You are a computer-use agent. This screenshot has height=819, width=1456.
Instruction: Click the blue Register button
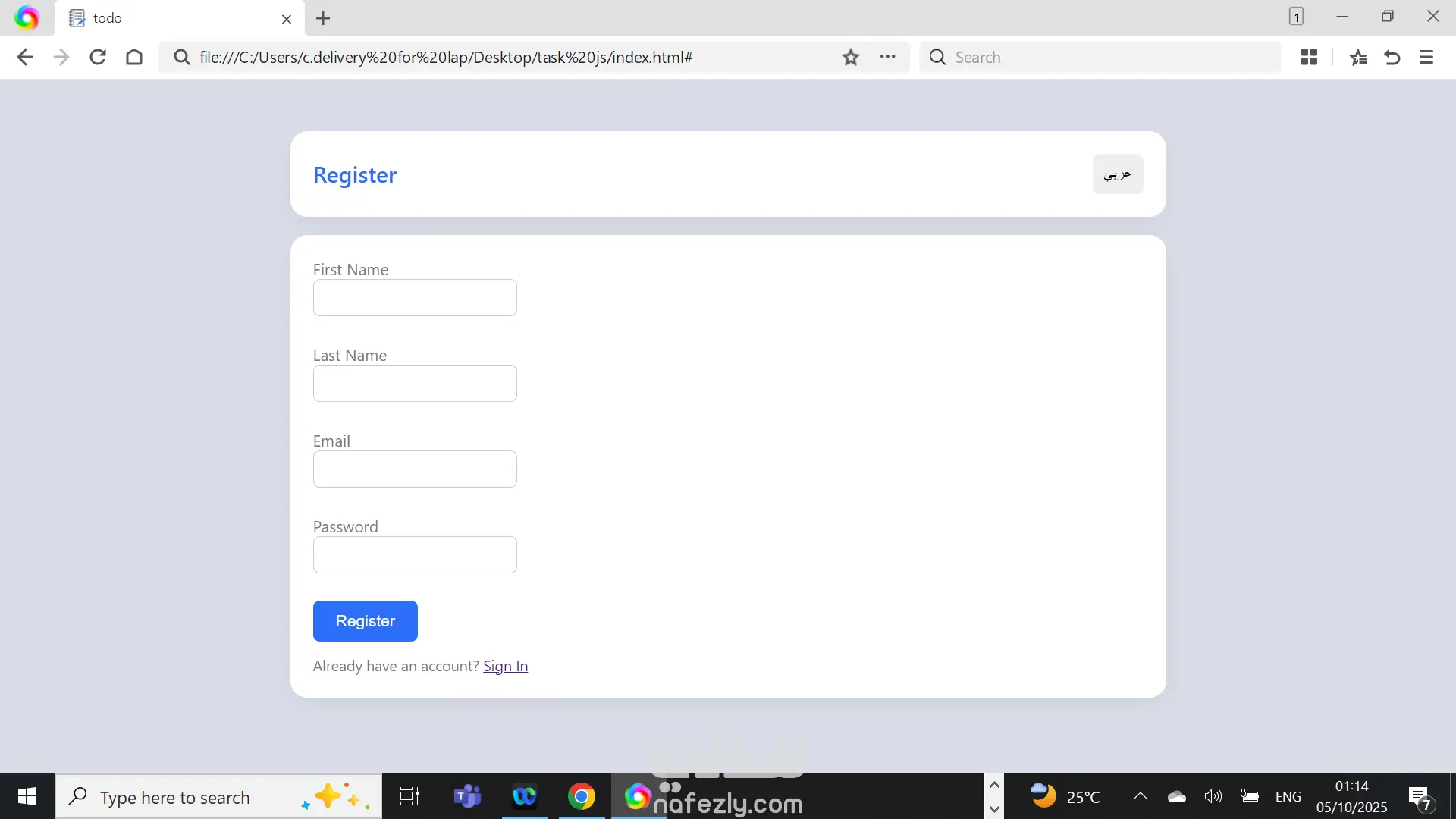pyautogui.click(x=365, y=621)
